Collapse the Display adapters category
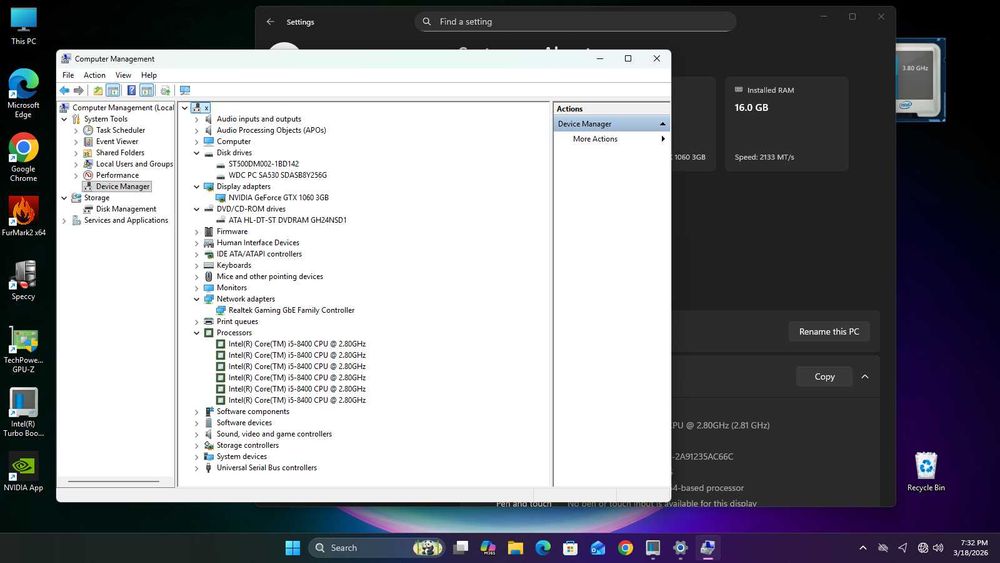 [196, 187]
